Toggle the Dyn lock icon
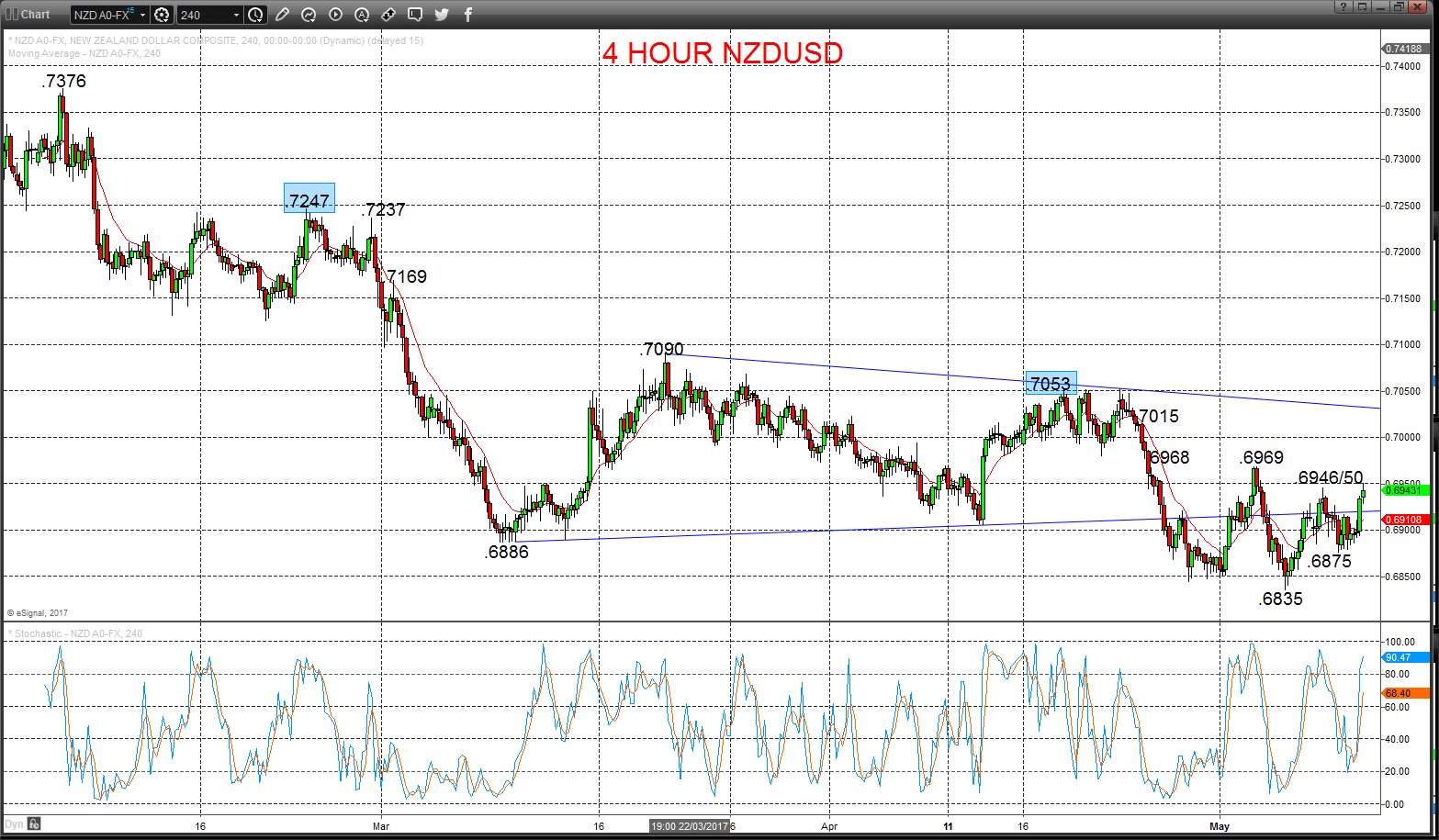Image resolution: width=1439 pixels, height=840 pixels. click(34, 823)
